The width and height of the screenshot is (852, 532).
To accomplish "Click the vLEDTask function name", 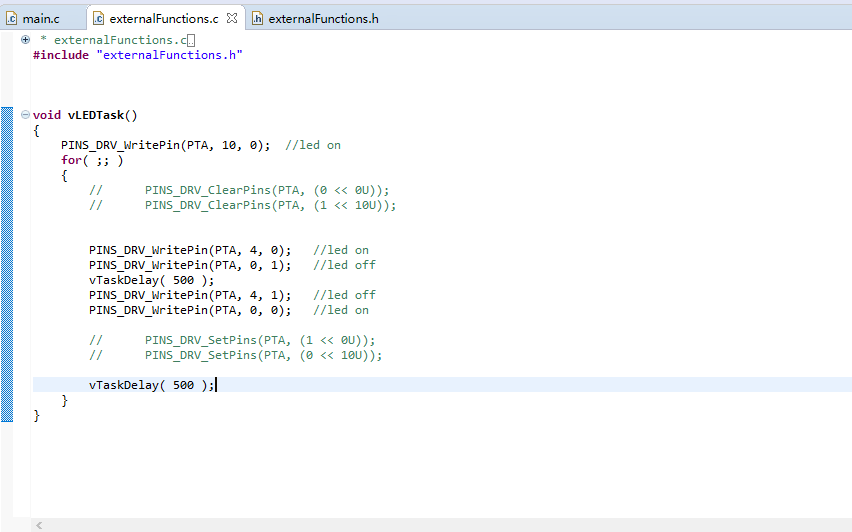I will [x=96, y=115].
